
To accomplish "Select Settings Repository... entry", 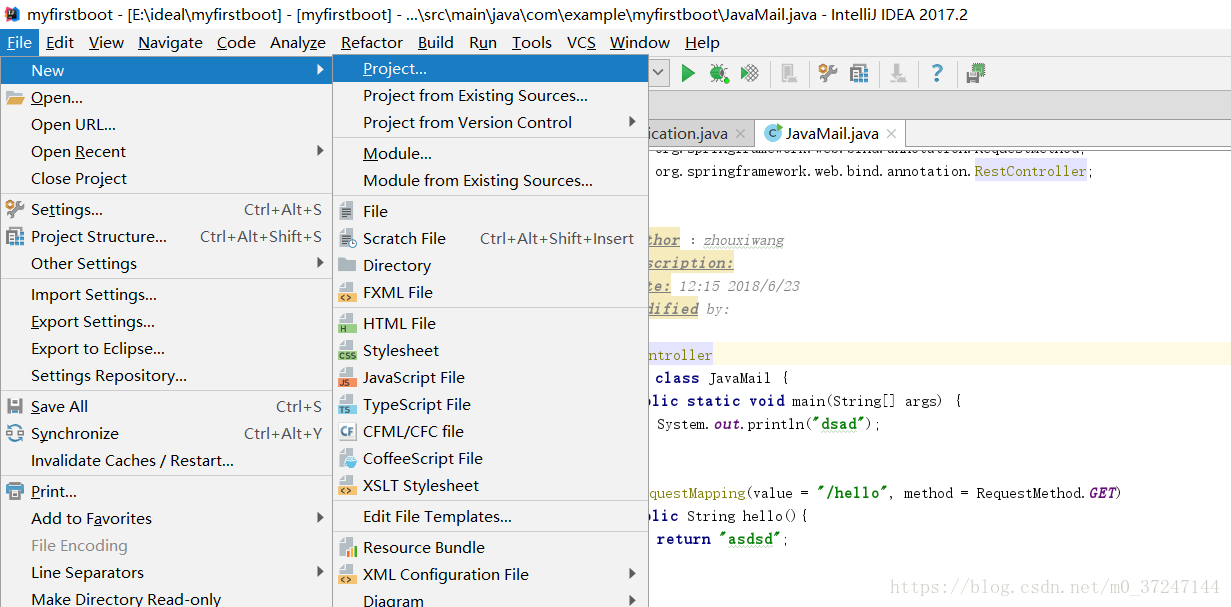I will [x=166, y=376].
